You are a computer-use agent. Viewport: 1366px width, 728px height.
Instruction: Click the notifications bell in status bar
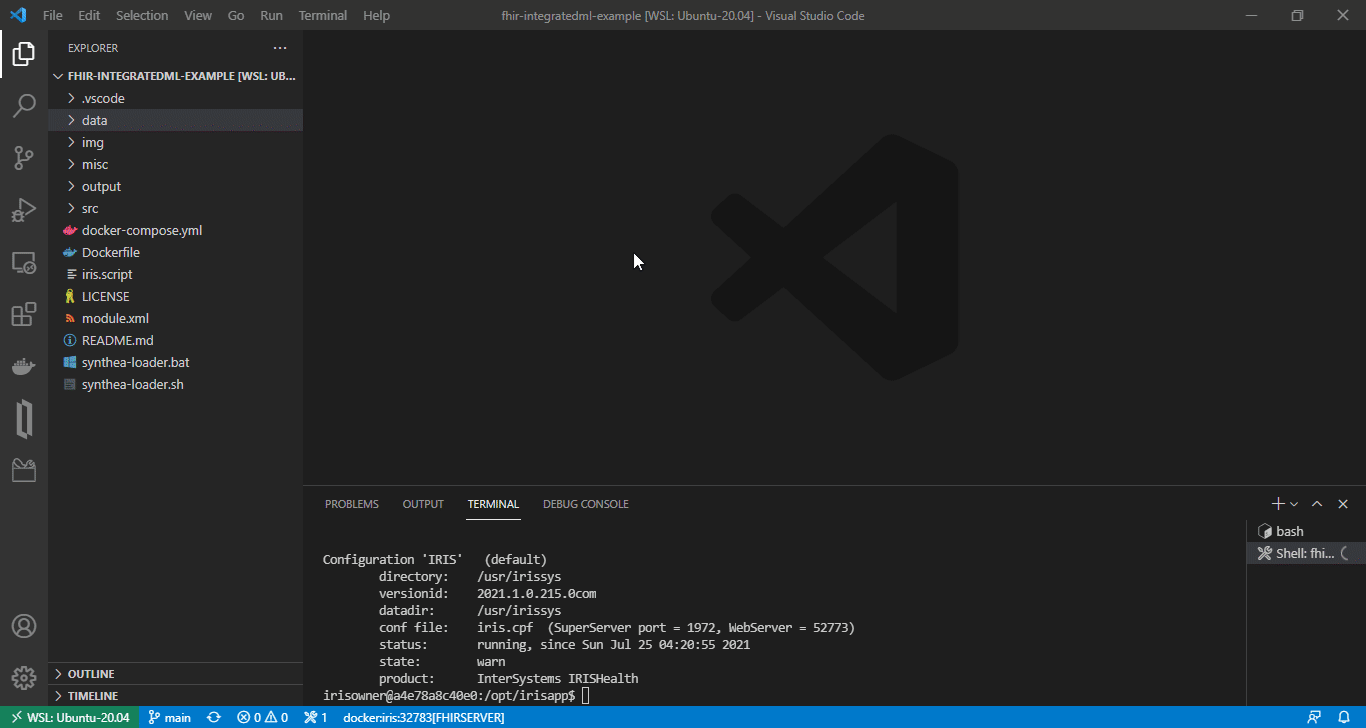pyautogui.click(x=1344, y=717)
